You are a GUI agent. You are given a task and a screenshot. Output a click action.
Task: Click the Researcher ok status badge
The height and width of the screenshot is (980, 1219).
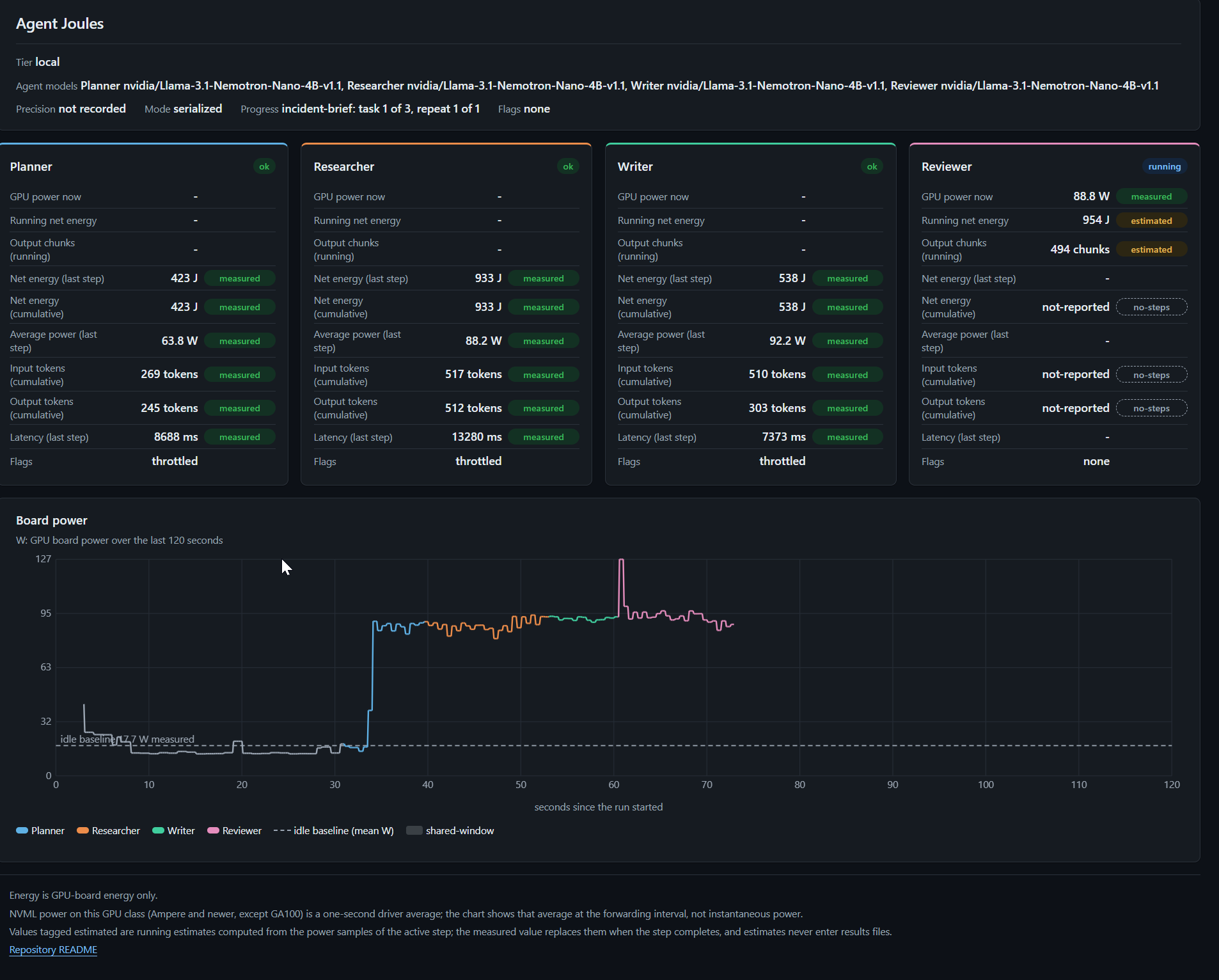click(568, 167)
